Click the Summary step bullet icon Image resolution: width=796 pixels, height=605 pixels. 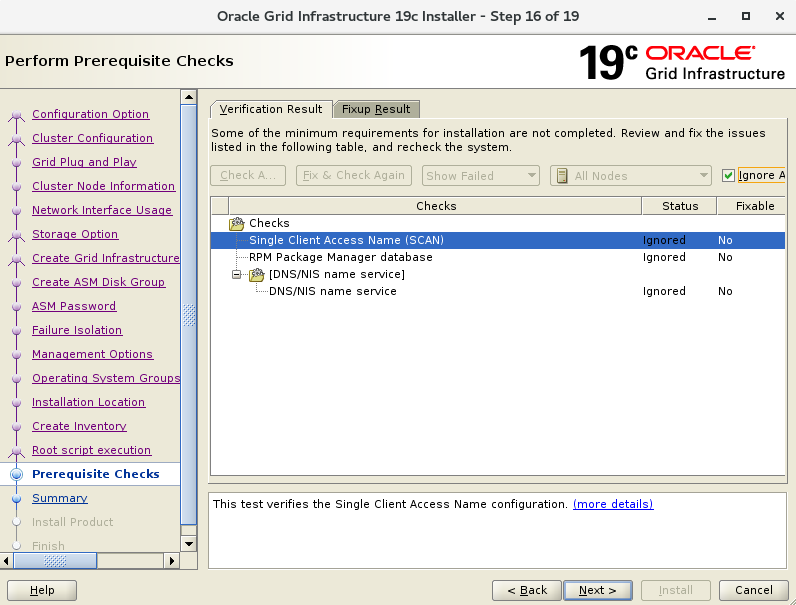pos(16,498)
